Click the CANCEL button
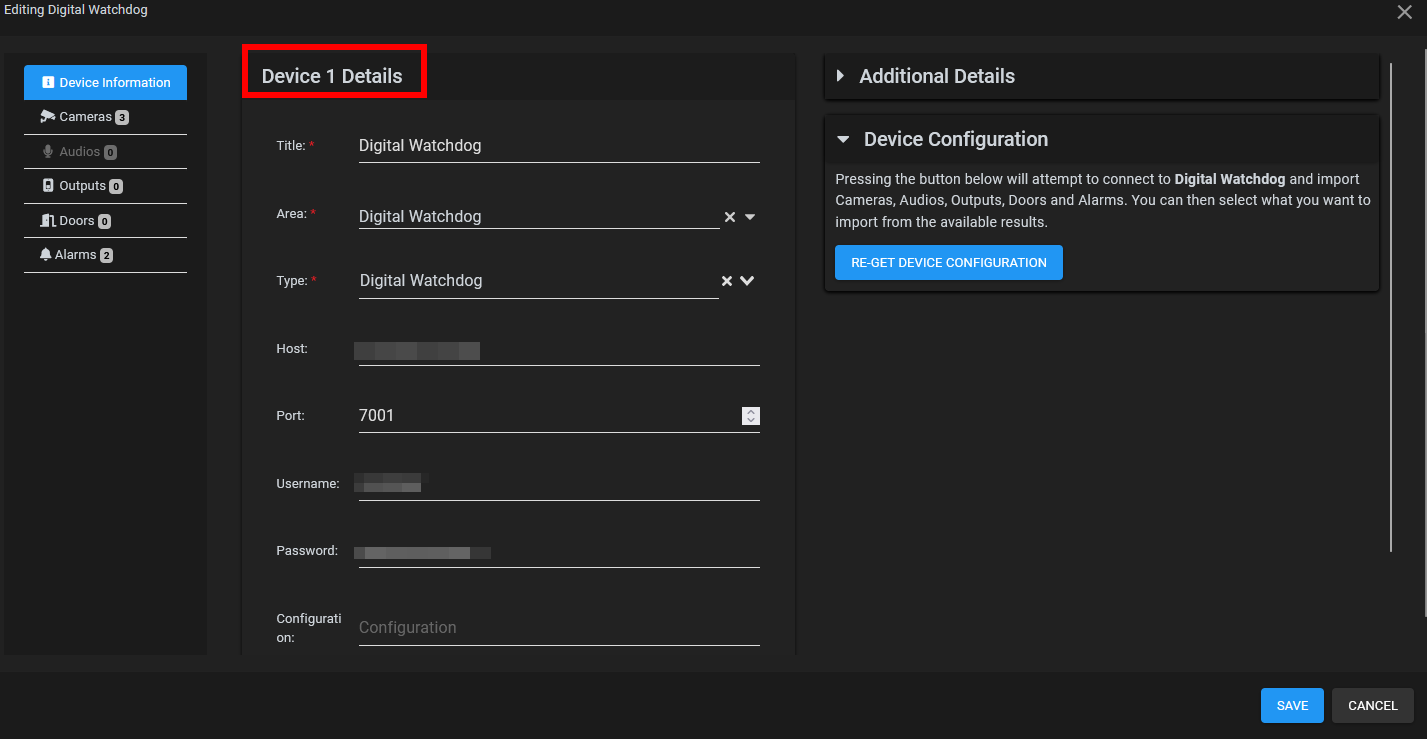Screen dimensions: 1427x739 (x=1372, y=705)
